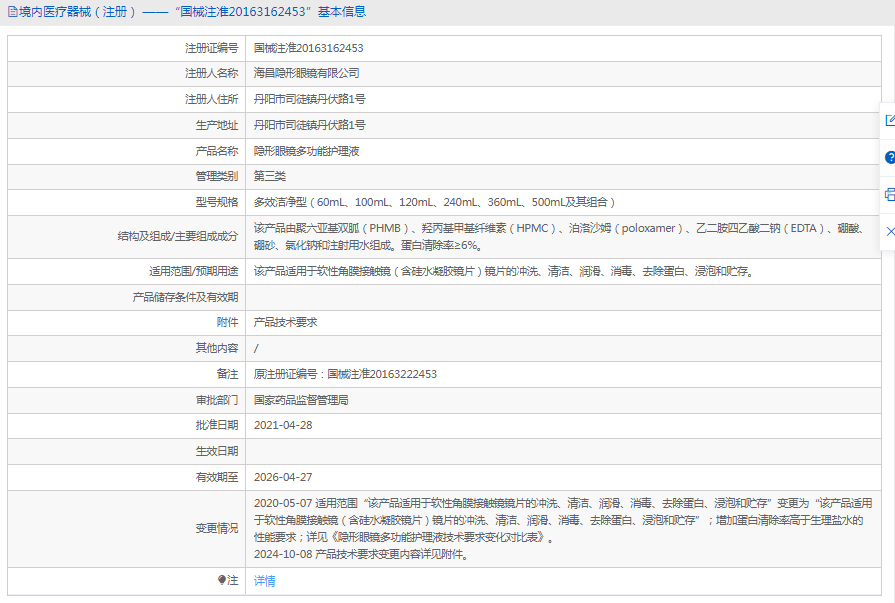
Task: Select registration number 国械注准20163162453 cell
Action: (308, 48)
